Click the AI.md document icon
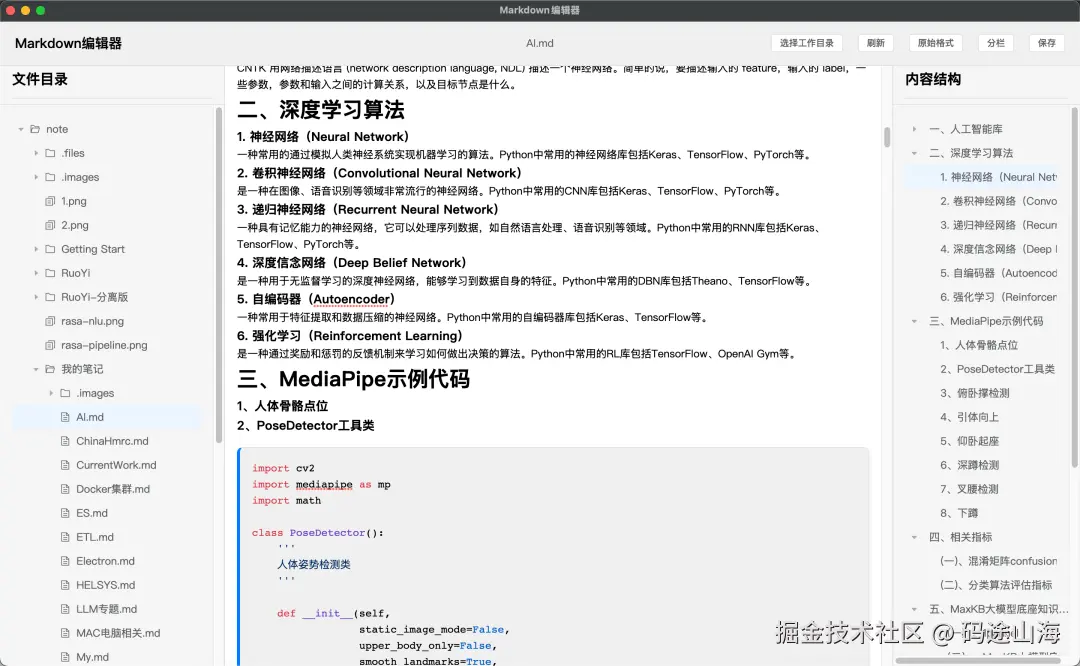Screen dimensions: 1080x666 coord(65,417)
